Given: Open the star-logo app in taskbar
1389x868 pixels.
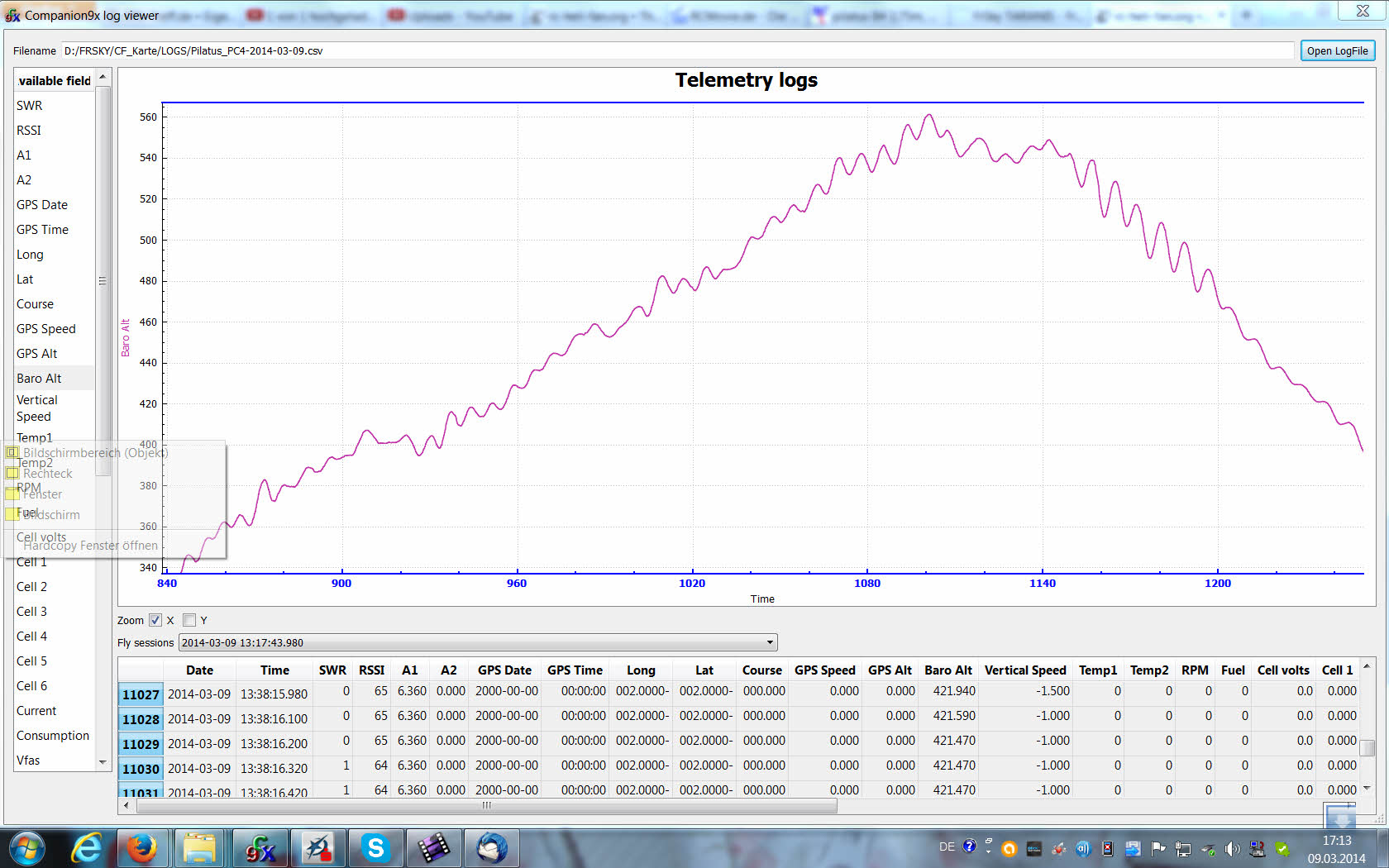Looking at the screenshot, I should 317,848.
